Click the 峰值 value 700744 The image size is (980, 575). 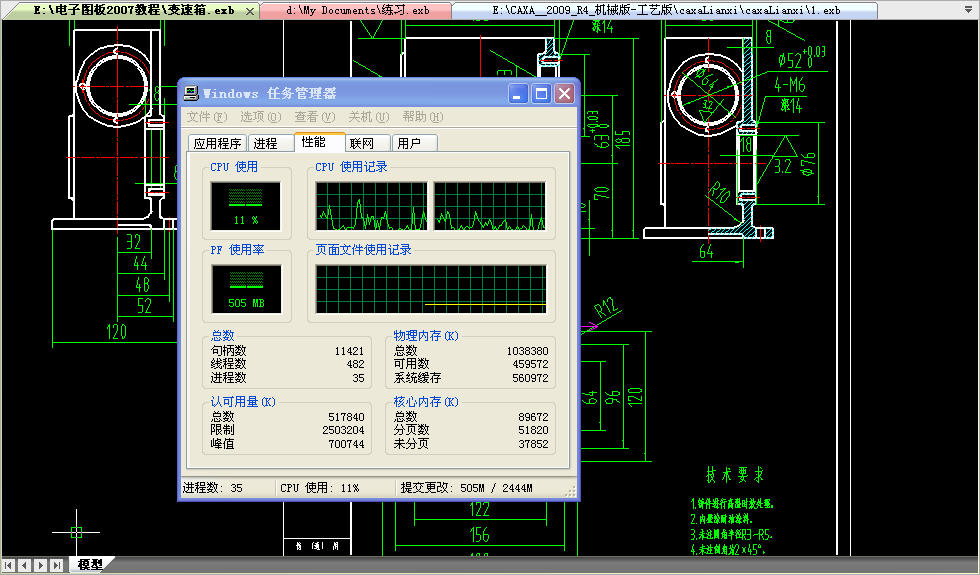point(346,444)
